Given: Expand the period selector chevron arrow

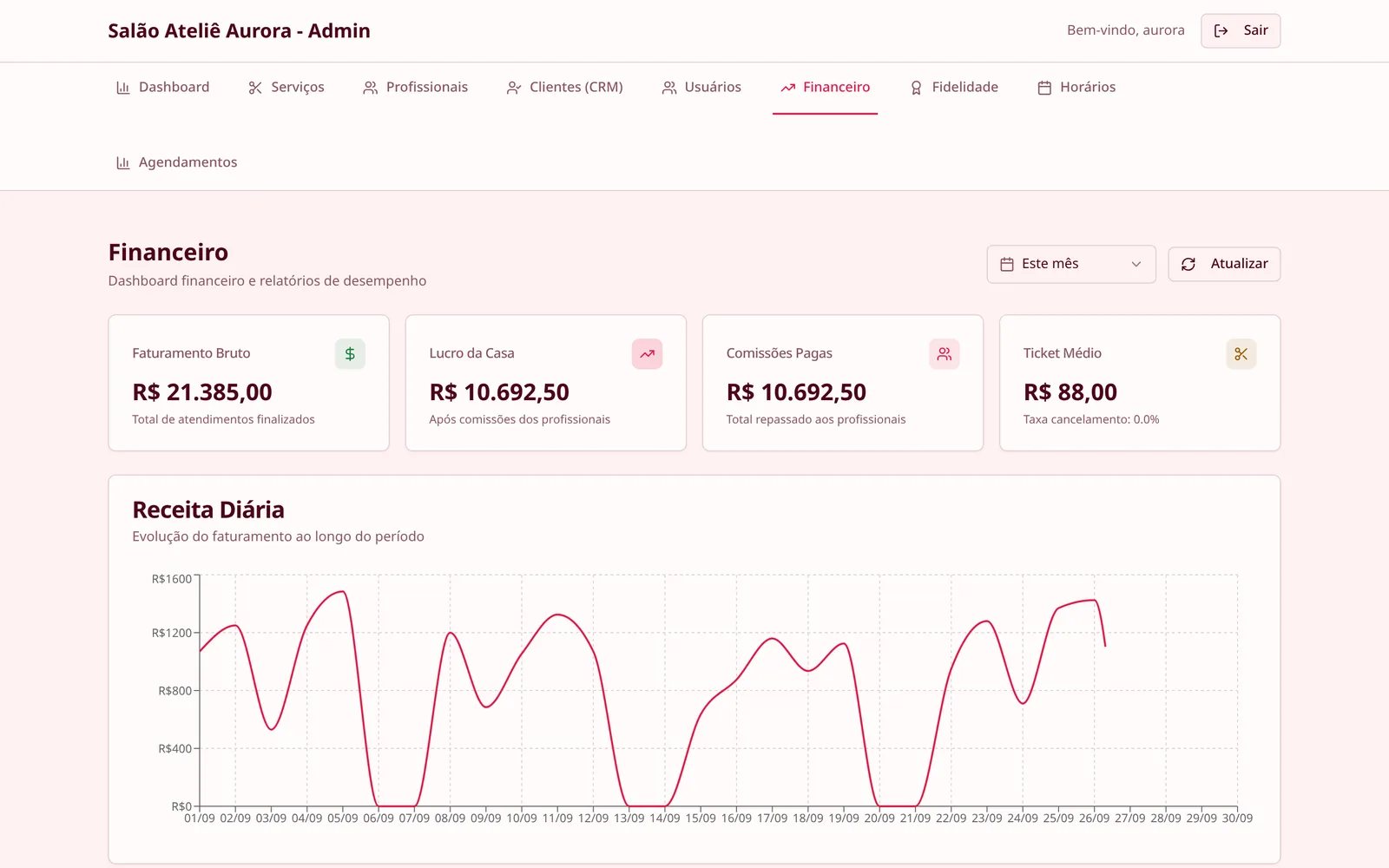Looking at the screenshot, I should 1136,264.
